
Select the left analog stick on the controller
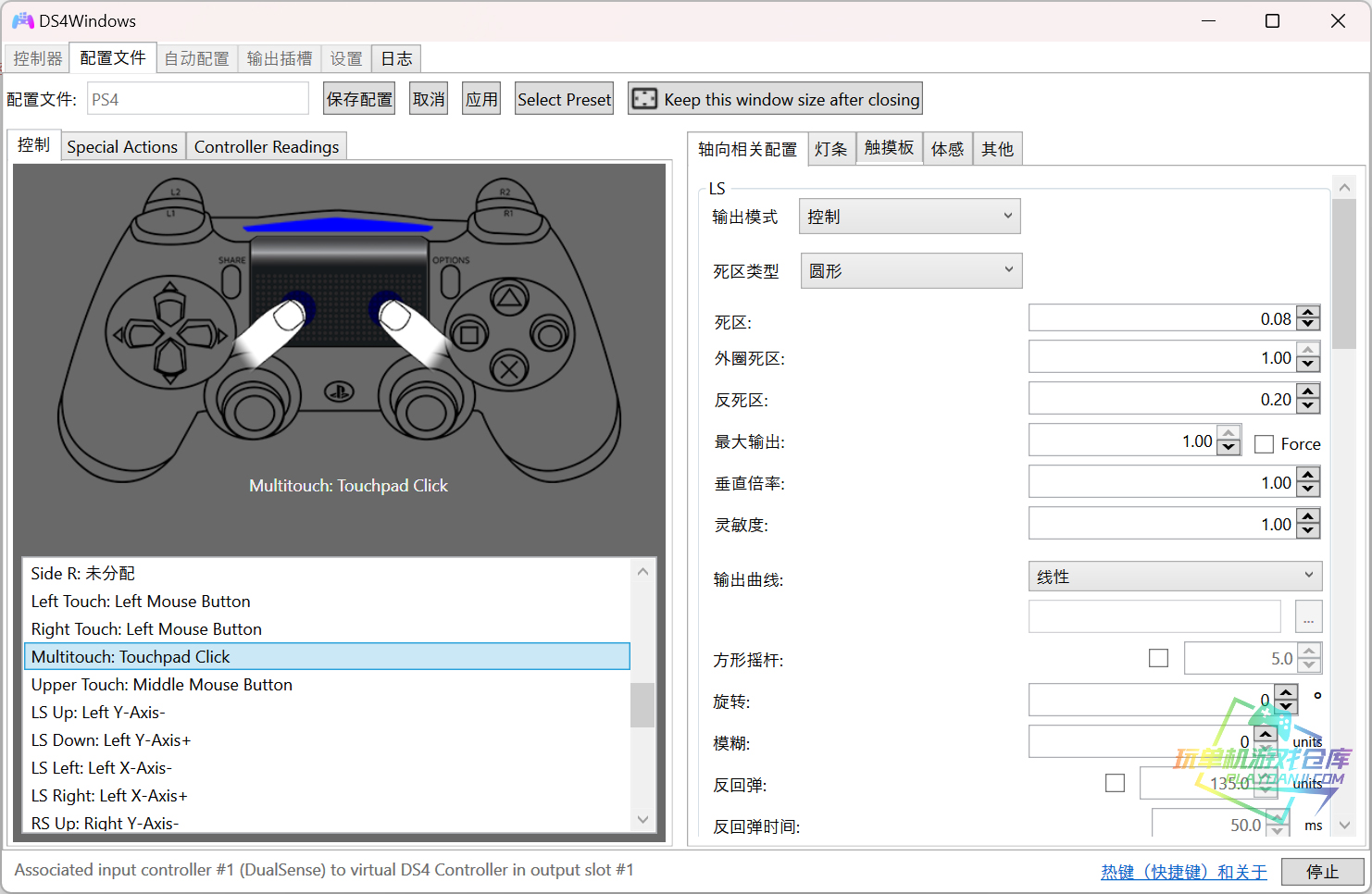coord(253,409)
